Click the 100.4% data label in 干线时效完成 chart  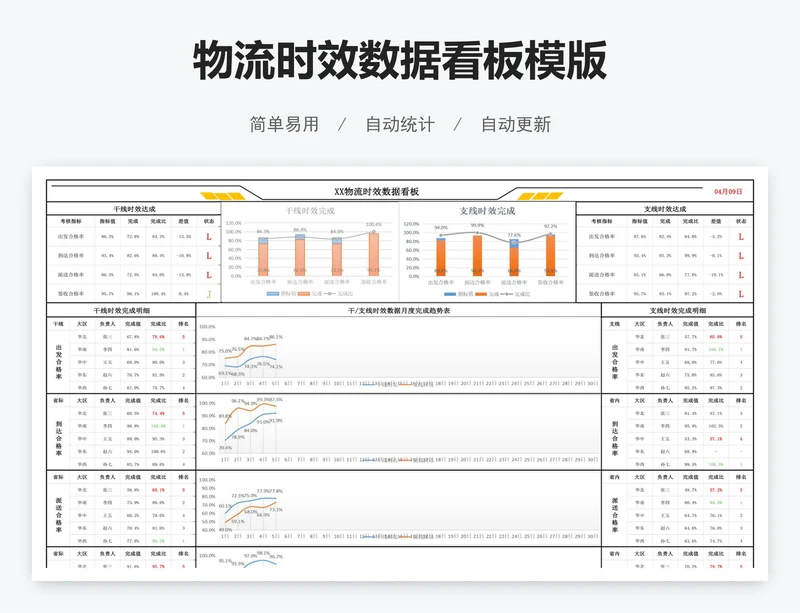(x=373, y=225)
